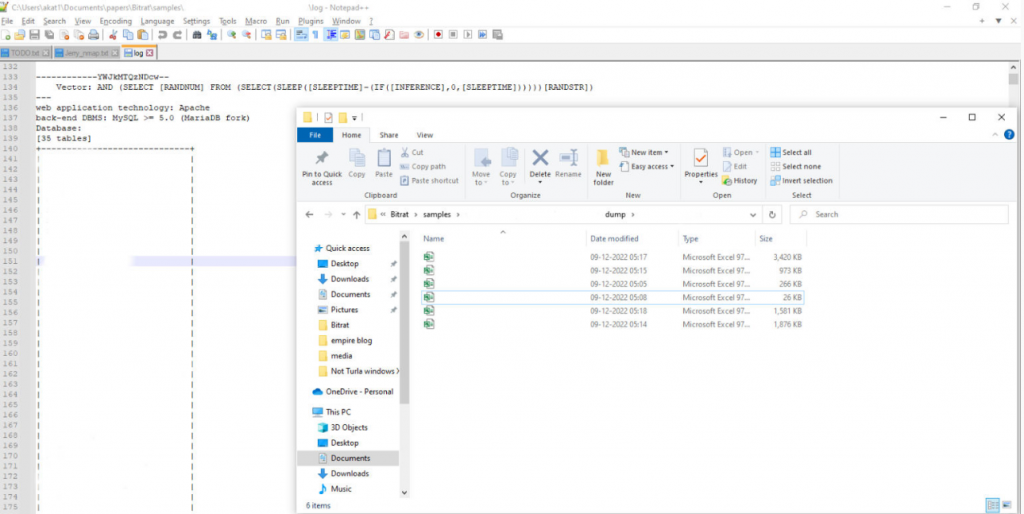Start macro recording with the red record icon
This screenshot has height=514, width=1024.
tap(438, 35)
